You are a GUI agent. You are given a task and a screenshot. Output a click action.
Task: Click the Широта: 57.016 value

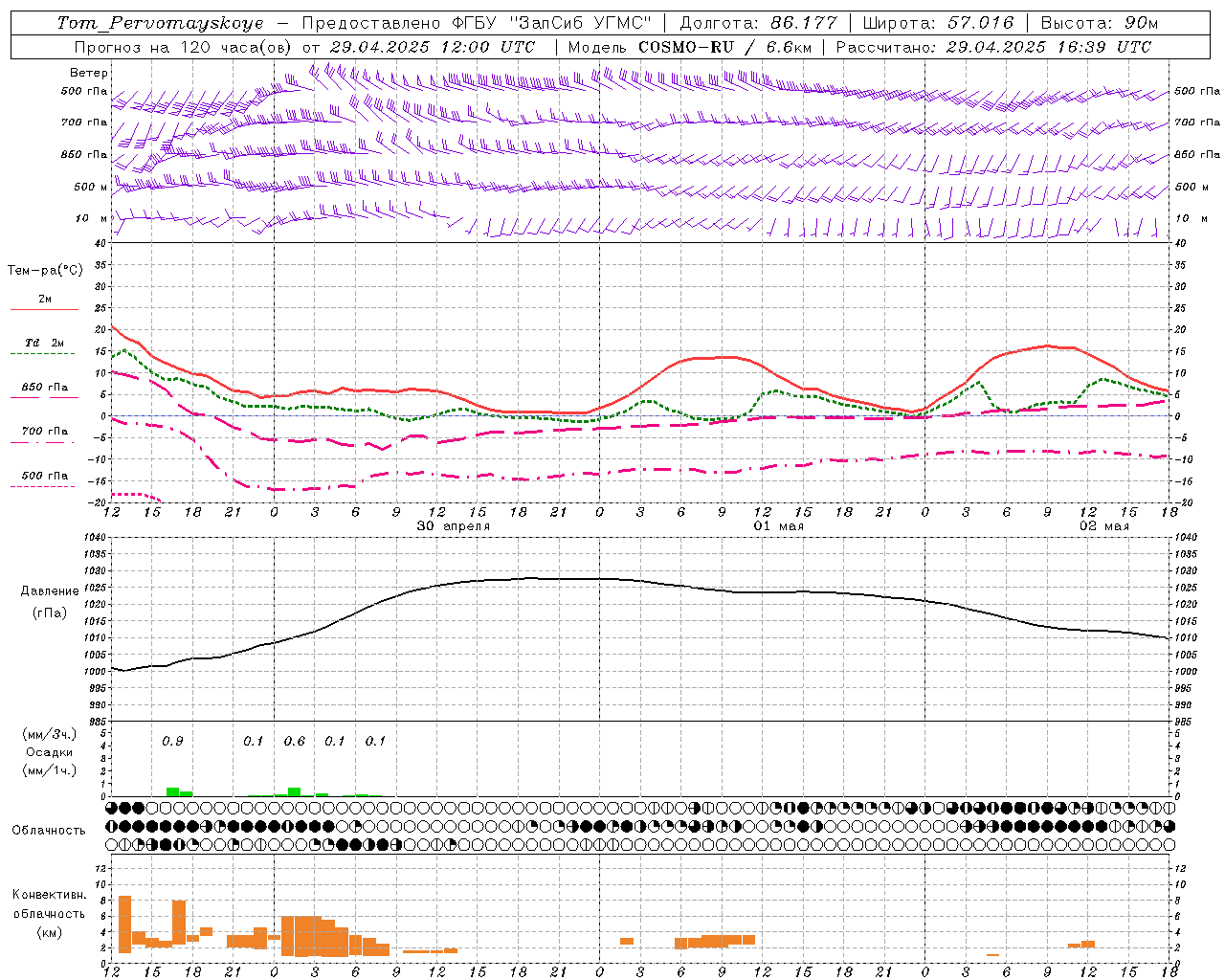[938, 23]
